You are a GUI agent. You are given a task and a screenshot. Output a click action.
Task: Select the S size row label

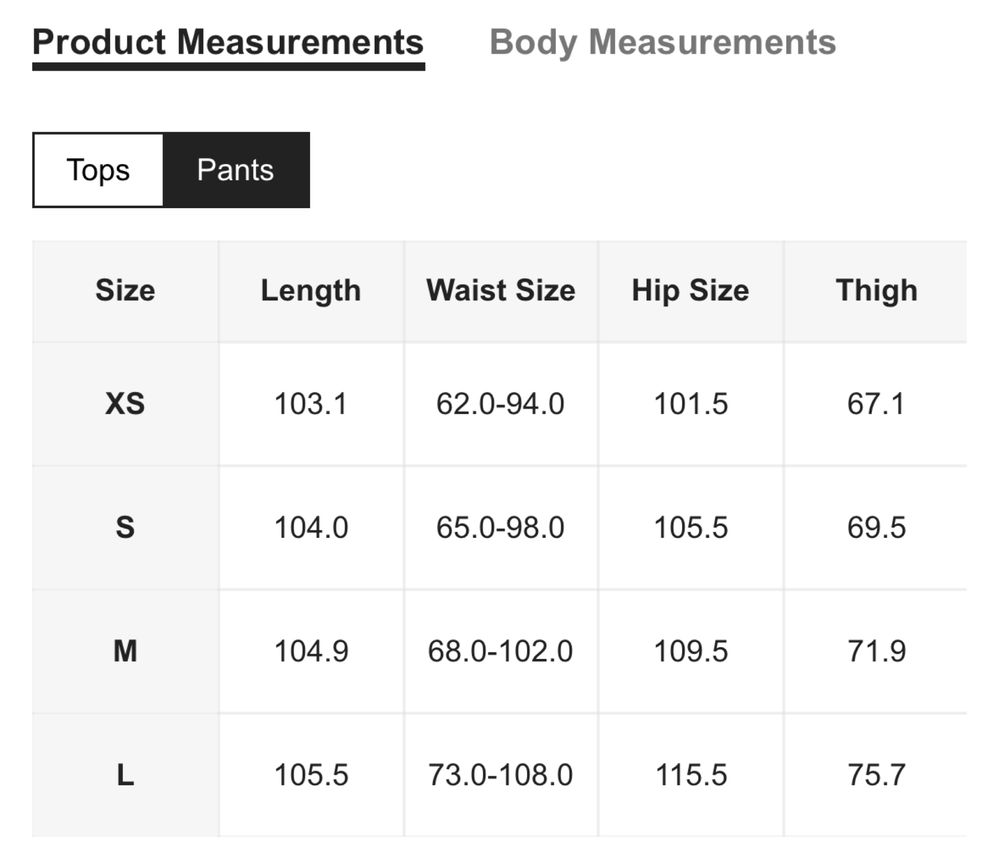tap(126, 528)
